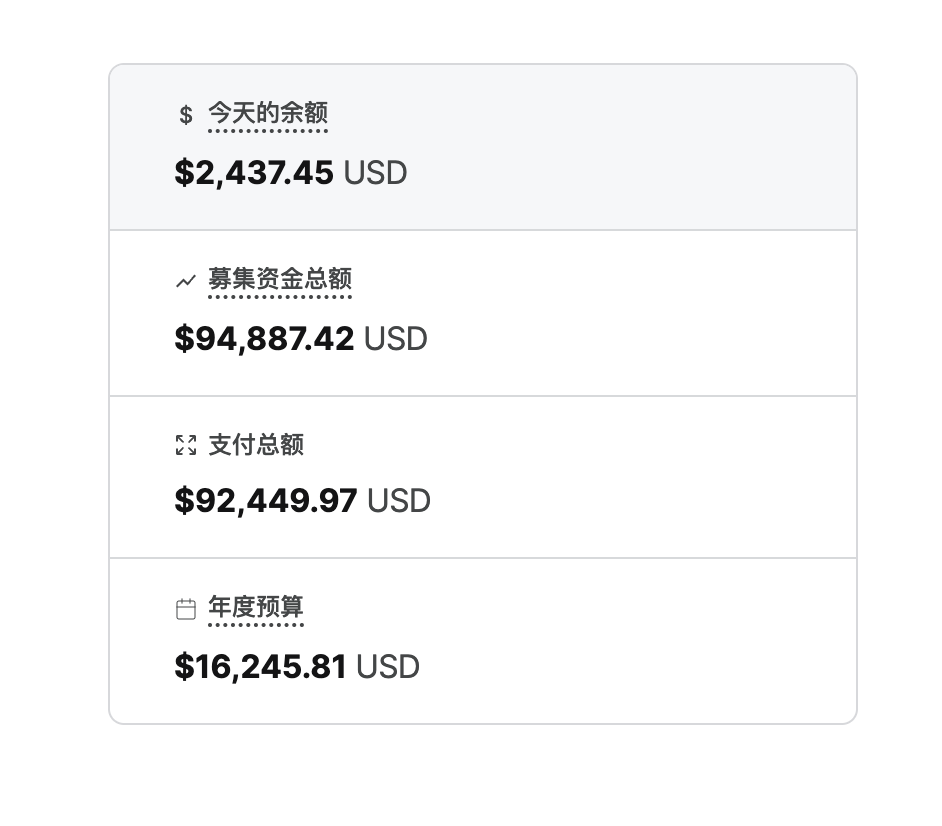
Task: Click USD beside the $94,887.42 amount
Action: (x=396, y=339)
